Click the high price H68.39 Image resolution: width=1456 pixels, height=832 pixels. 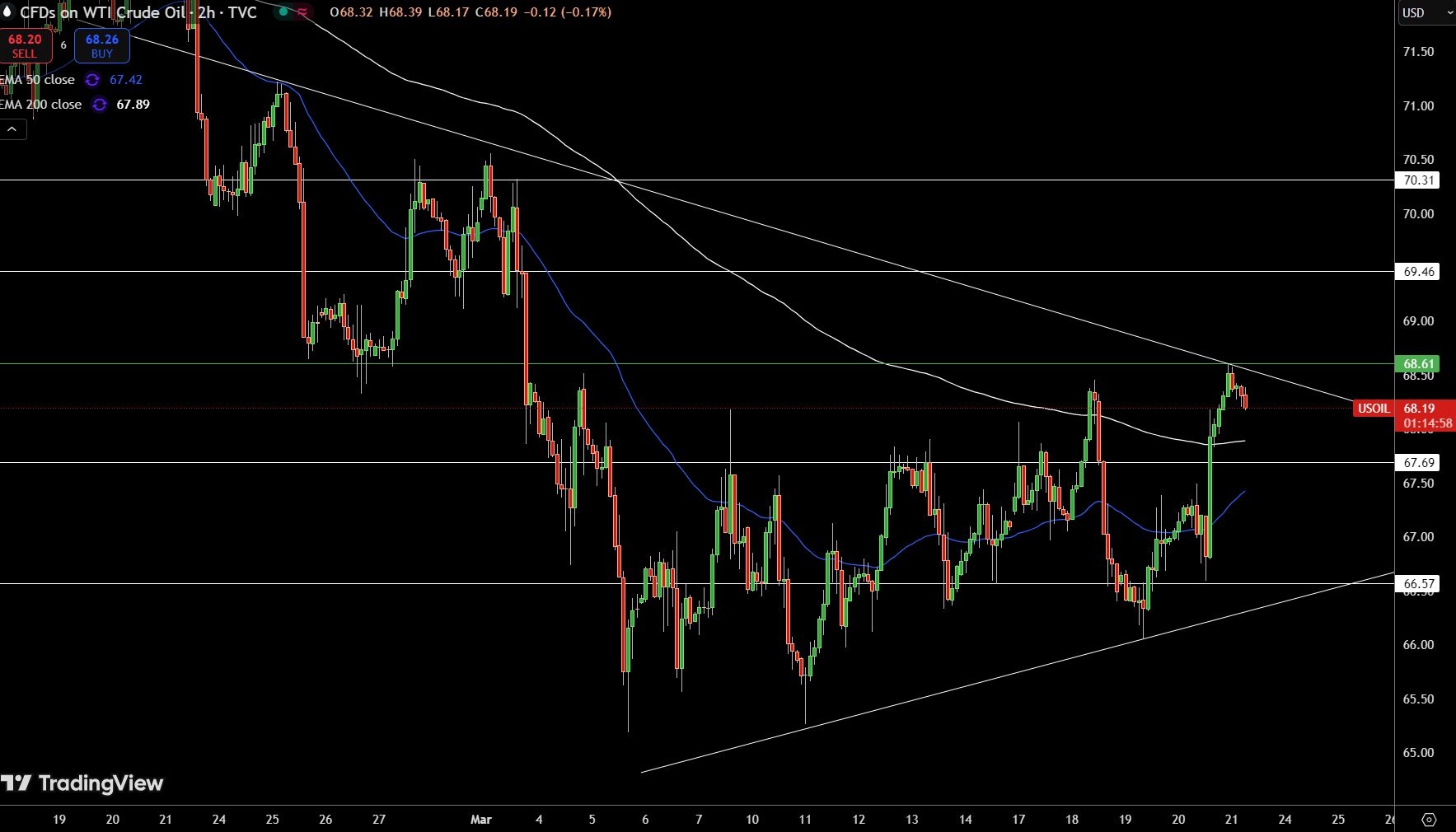click(x=400, y=12)
